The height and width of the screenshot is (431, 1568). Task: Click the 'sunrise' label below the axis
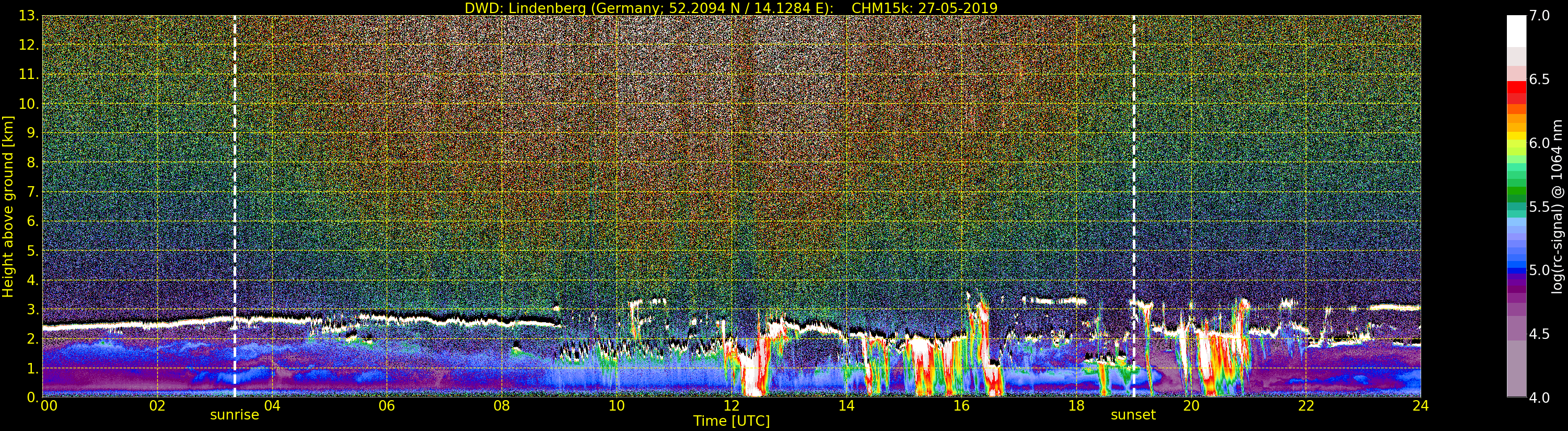tap(235, 415)
